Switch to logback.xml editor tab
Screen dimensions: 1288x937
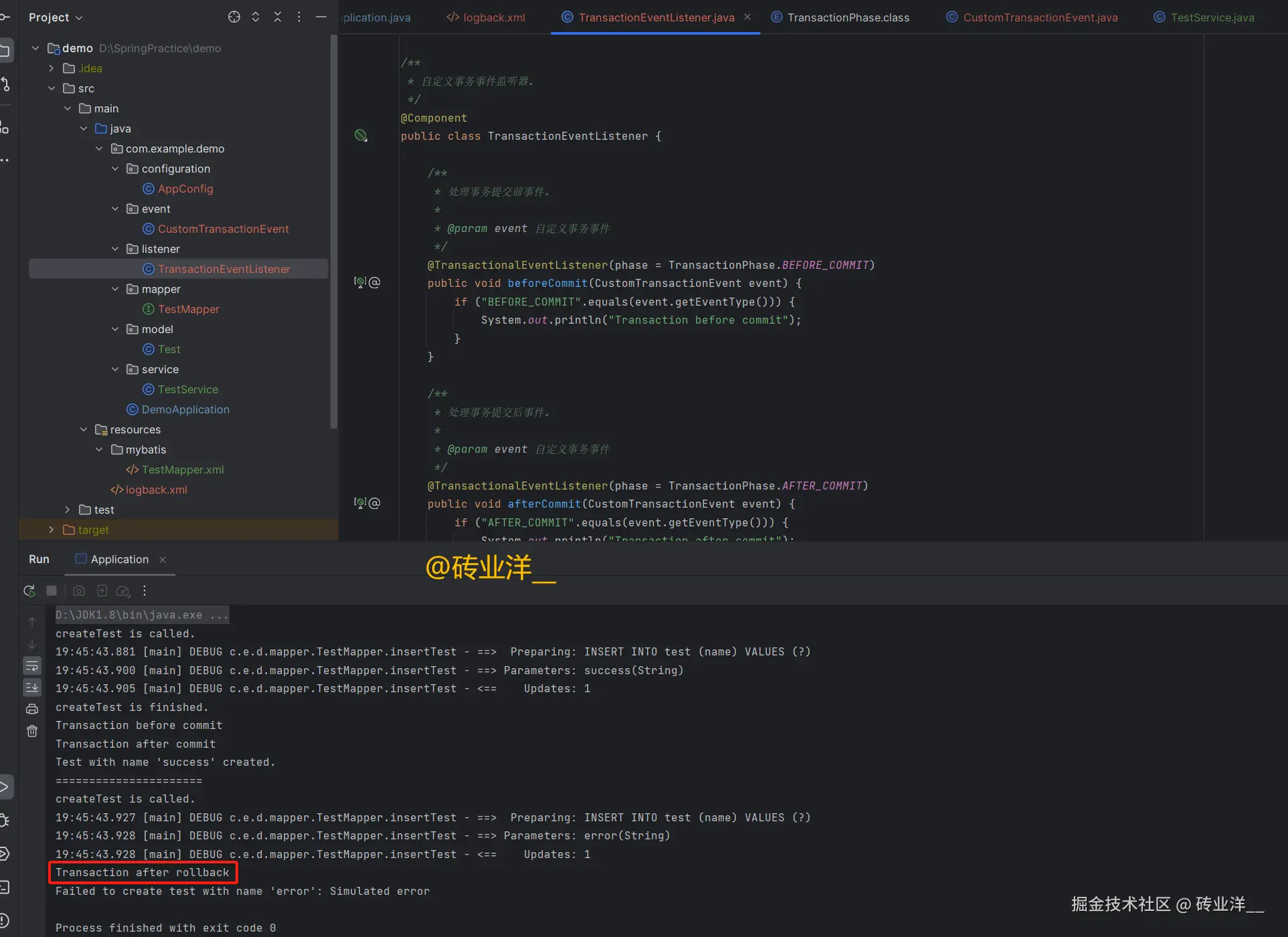click(486, 17)
